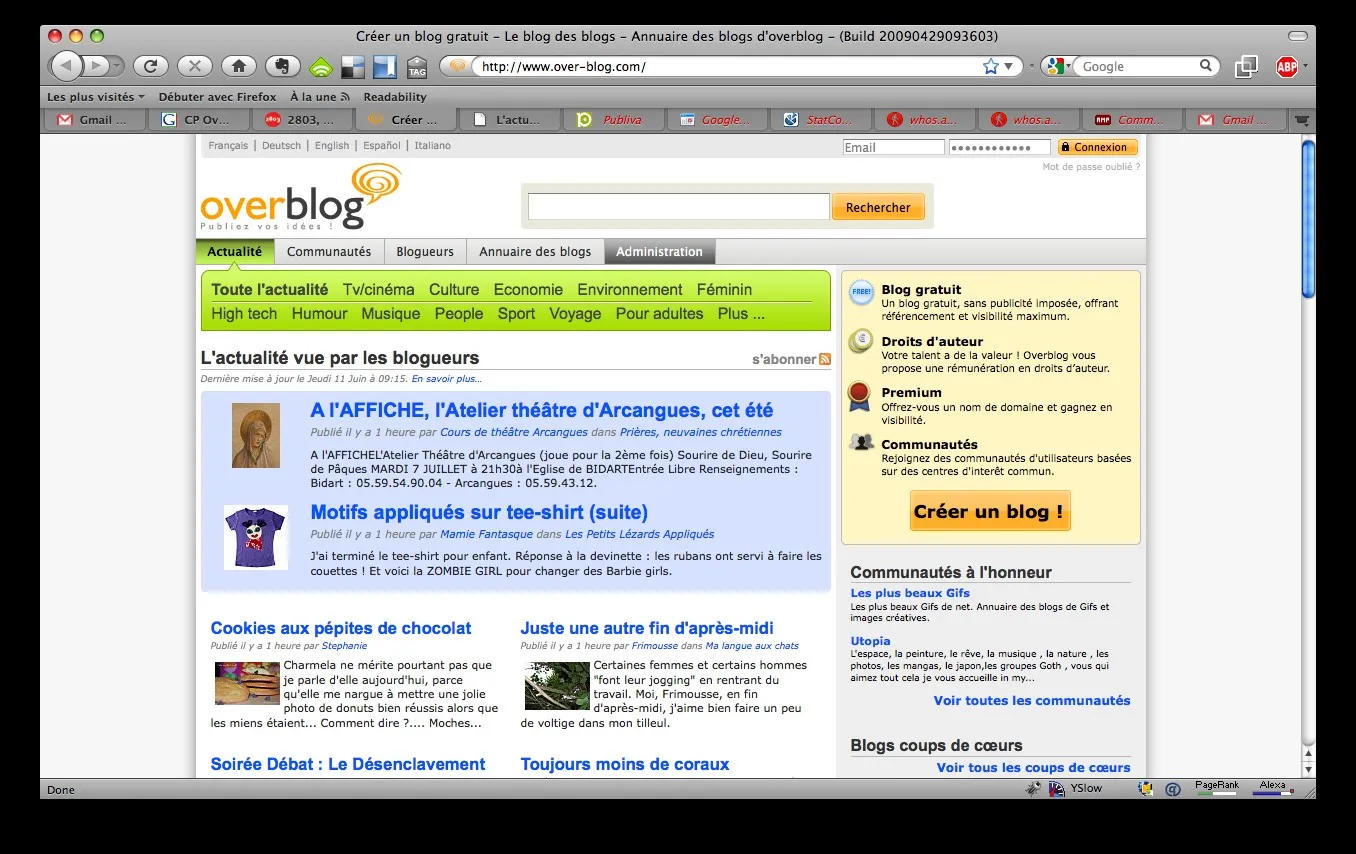1356x854 pixels.
Task: Click the Adblock Plus ABP icon
Action: click(x=1287, y=67)
